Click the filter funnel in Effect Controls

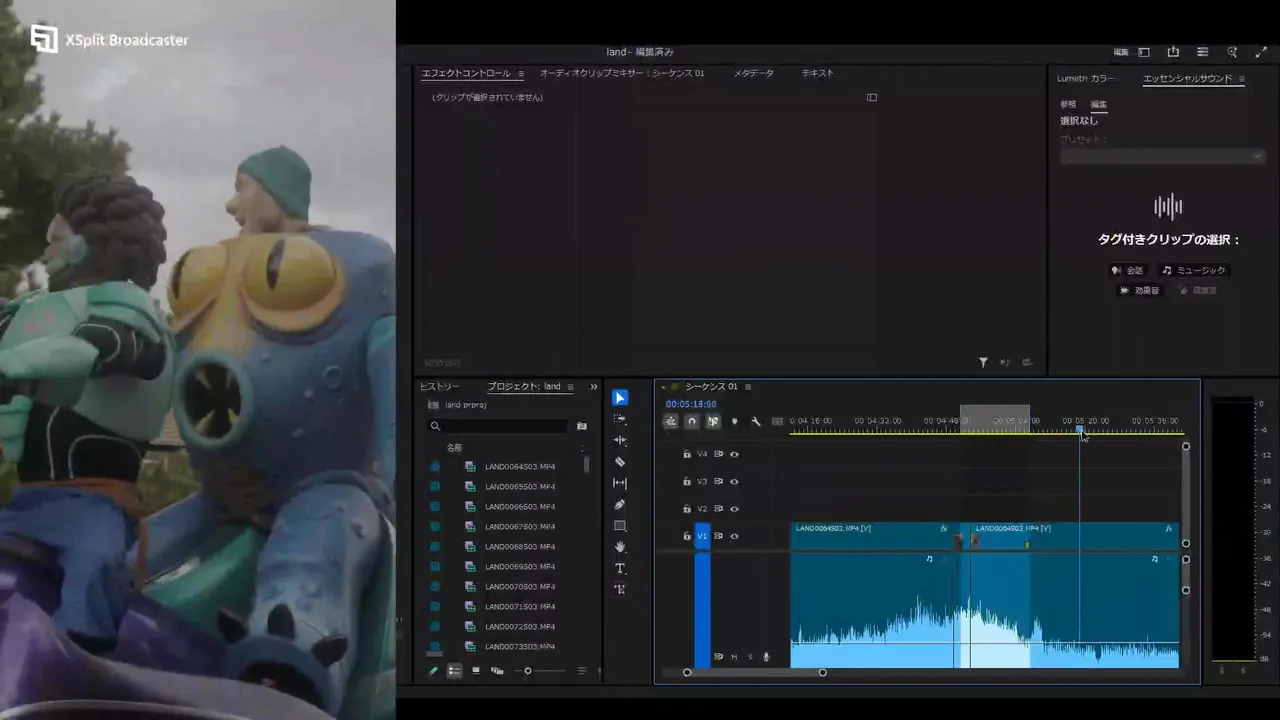coord(983,363)
